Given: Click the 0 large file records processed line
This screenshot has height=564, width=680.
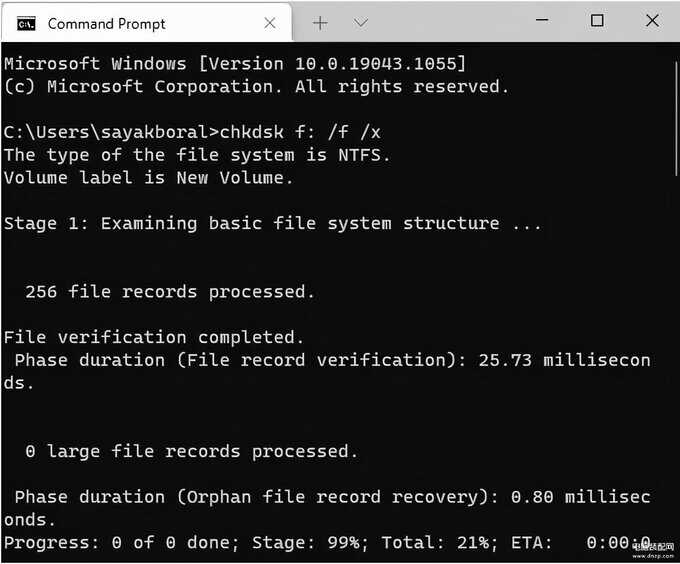Looking at the screenshot, I should [x=191, y=451].
